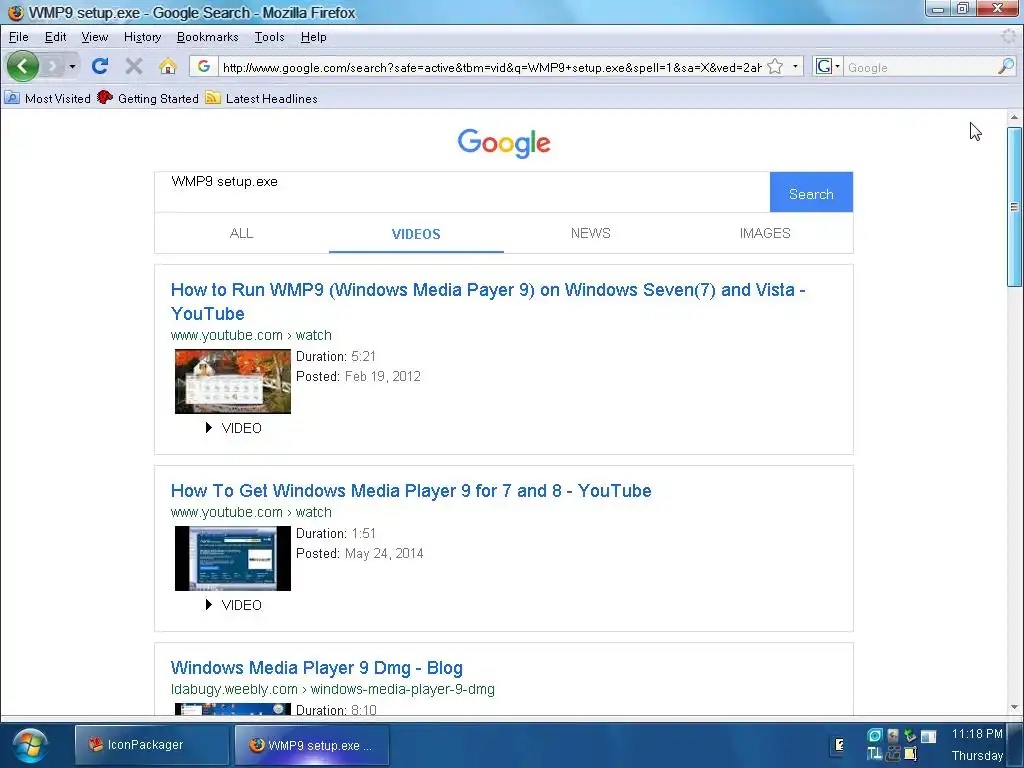Open the View menu
This screenshot has width=1024, height=768.
click(x=95, y=37)
